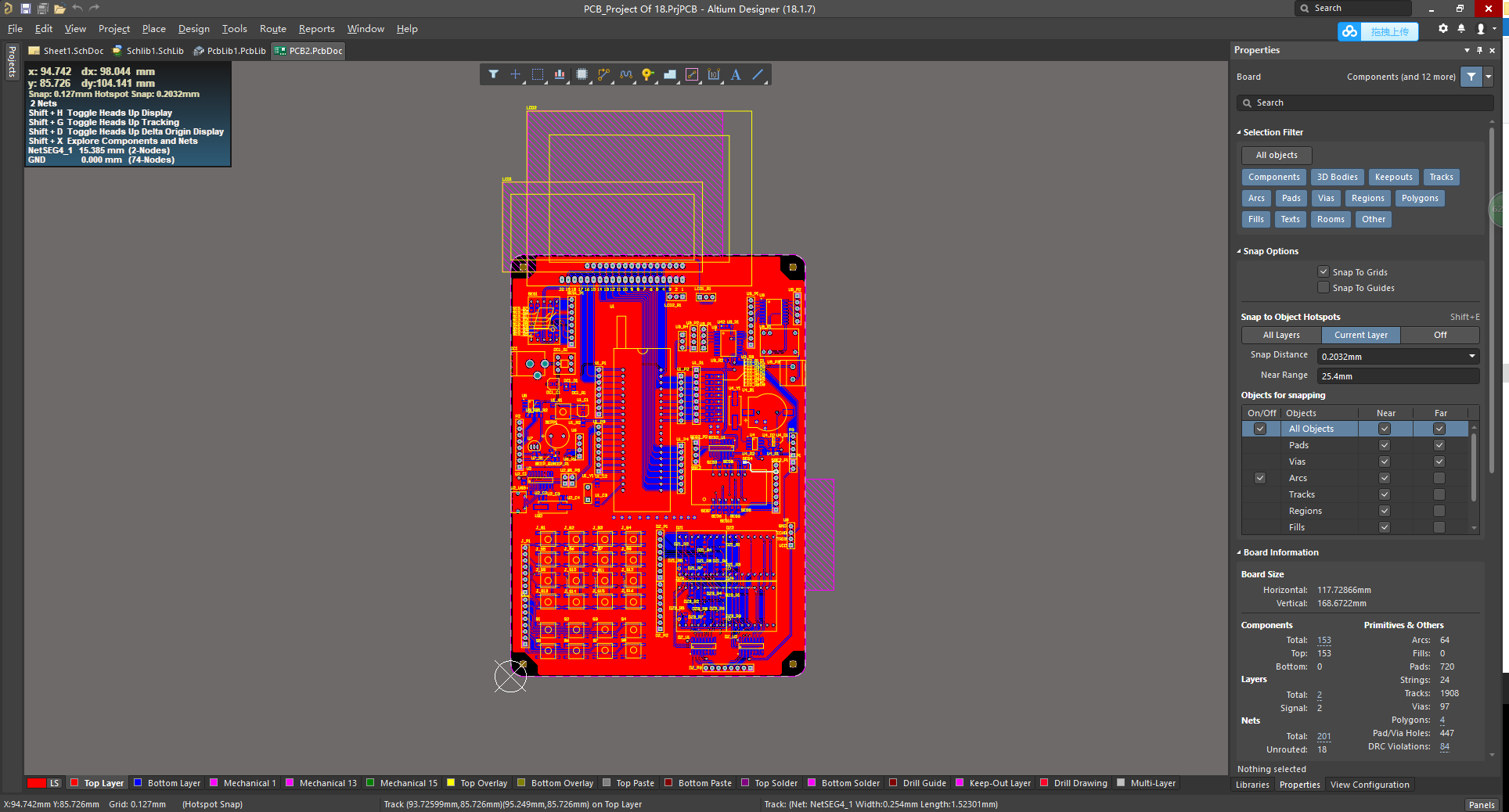Open the Panels button

click(1482, 804)
